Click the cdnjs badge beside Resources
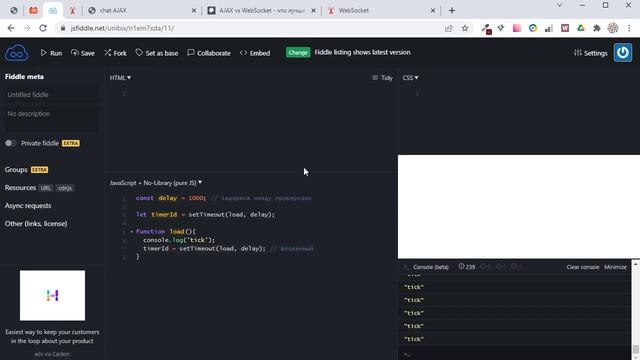The height and width of the screenshot is (360, 640). (x=65, y=188)
